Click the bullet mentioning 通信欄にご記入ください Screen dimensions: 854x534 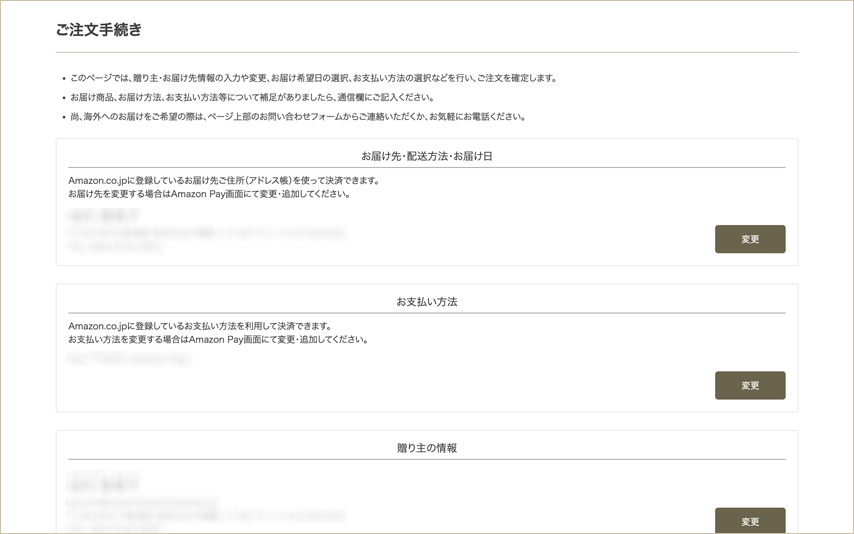coord(251,97)
